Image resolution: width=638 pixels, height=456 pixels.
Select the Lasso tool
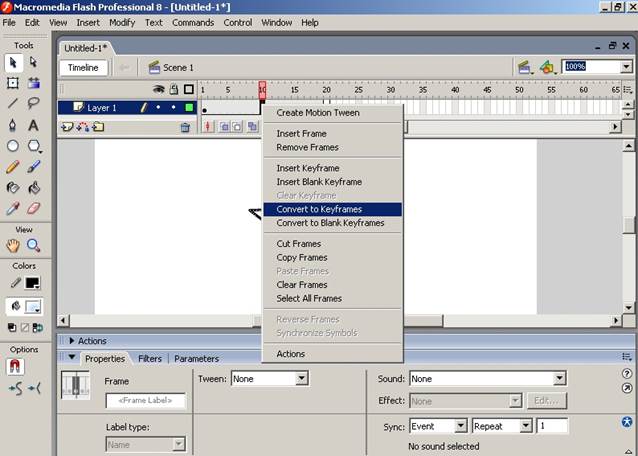pos(33,103)
